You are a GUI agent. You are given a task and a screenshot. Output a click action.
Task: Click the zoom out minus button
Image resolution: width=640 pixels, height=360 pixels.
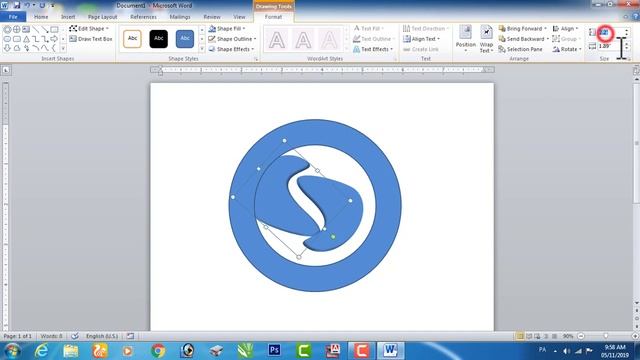[x=581, y=336]
